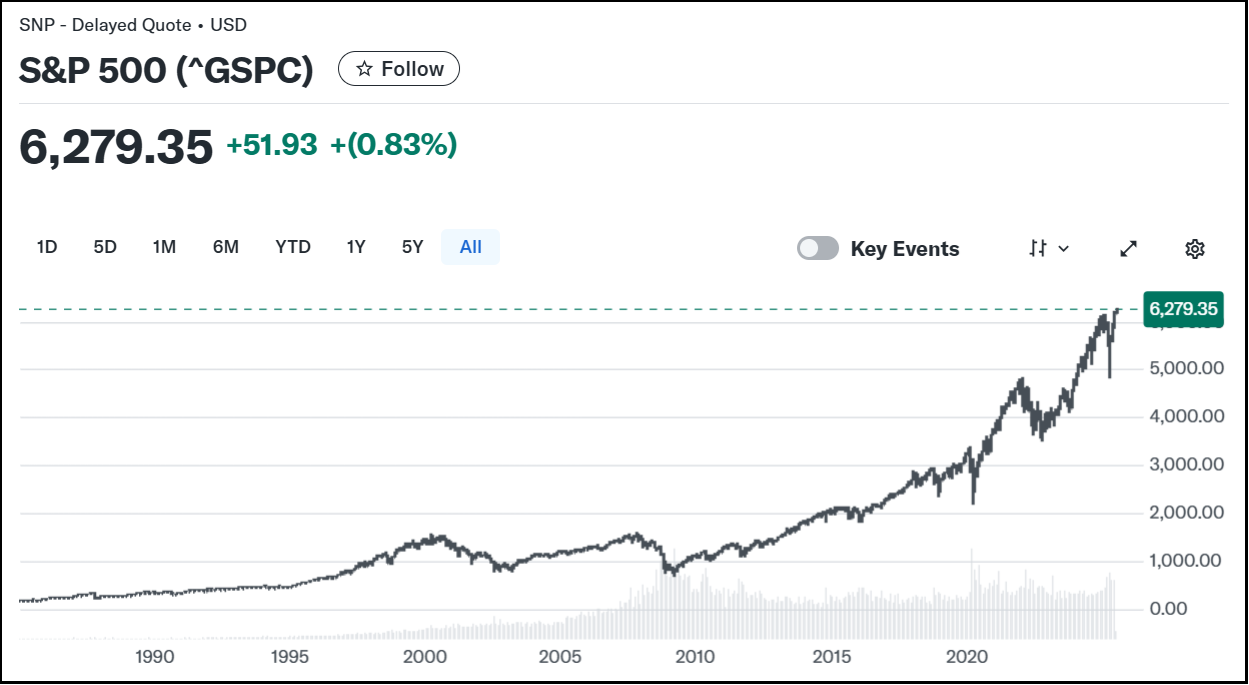Switch to 1M time range
This screenshot has width=1249, height=685.
(x=164, y=247)
